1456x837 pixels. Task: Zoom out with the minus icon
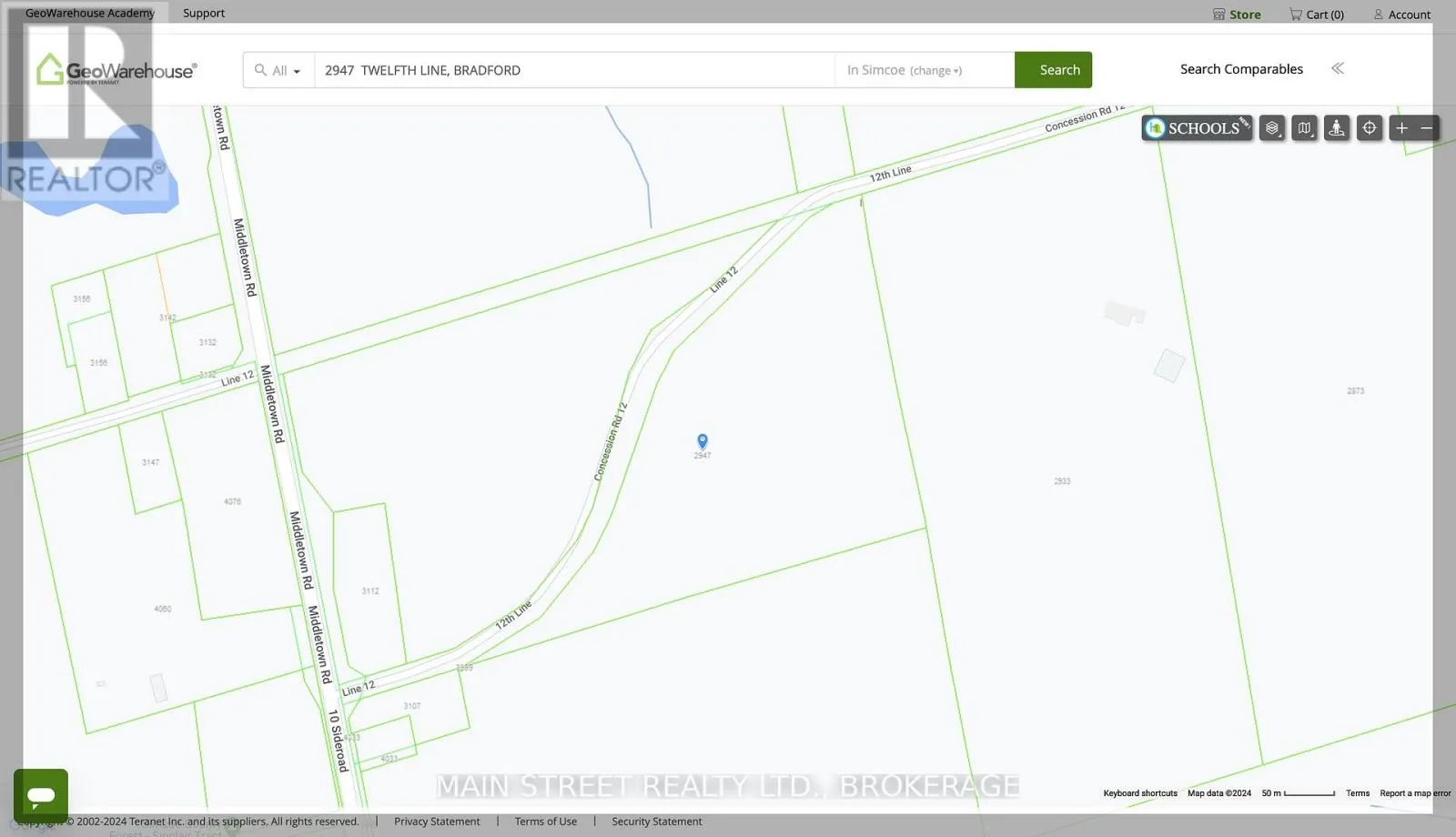(x=1427, y=128)
